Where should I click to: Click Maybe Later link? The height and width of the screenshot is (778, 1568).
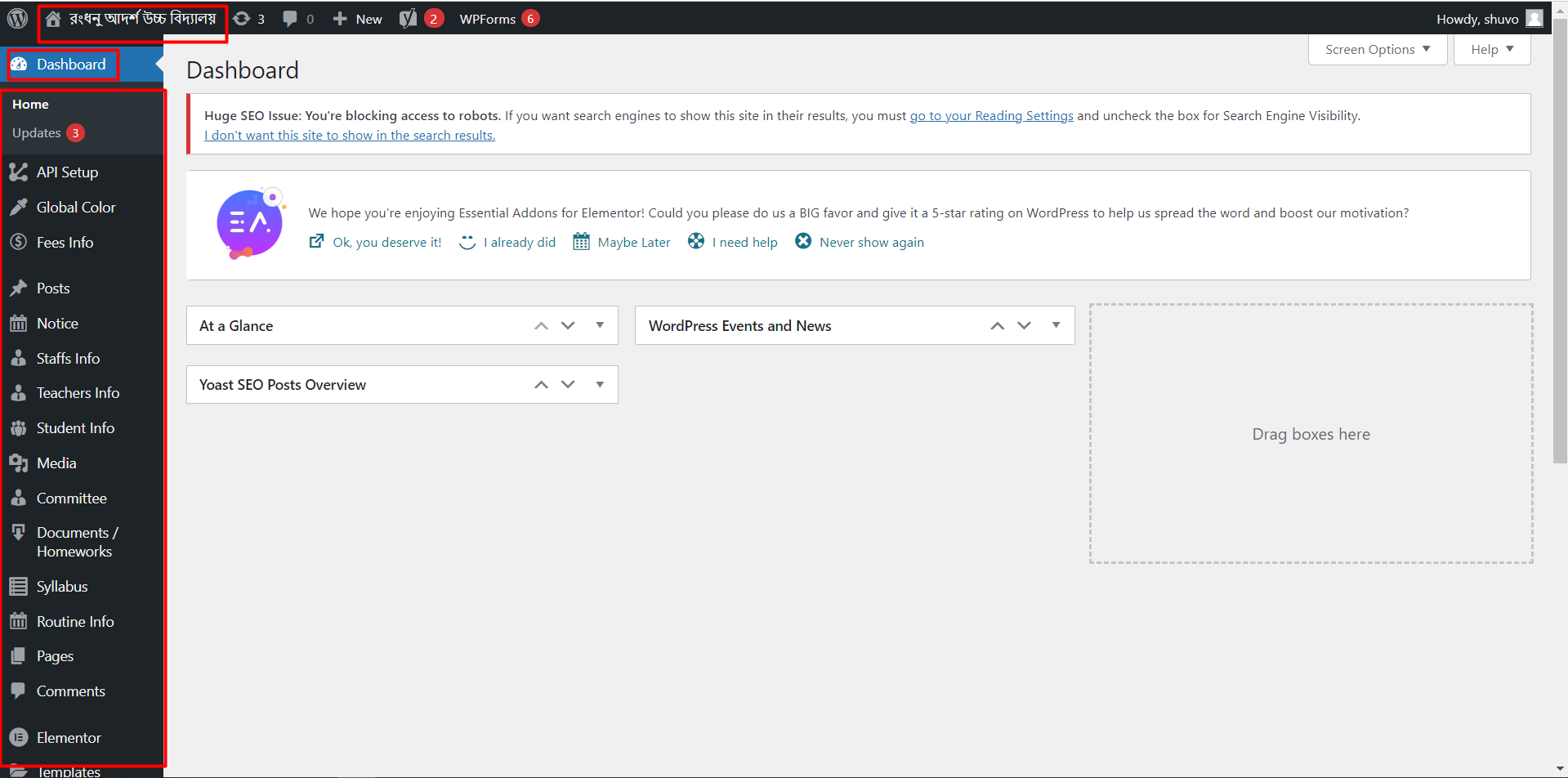634,242
